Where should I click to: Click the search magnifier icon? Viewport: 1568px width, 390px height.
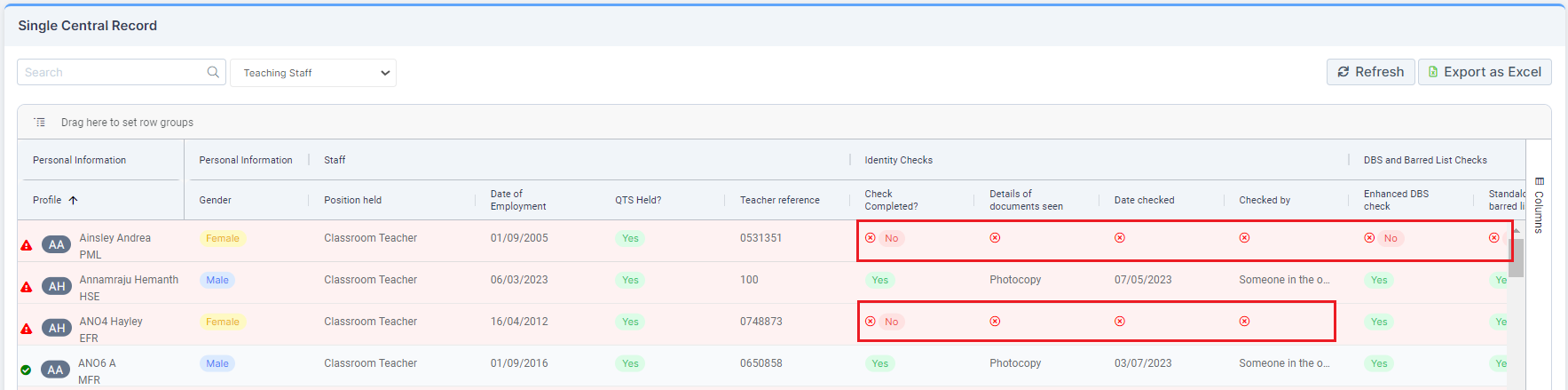click(x=213, y=72)
